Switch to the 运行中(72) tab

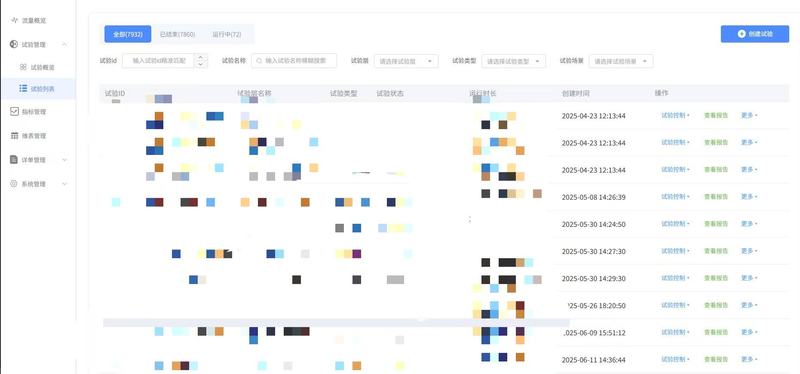[227, 34]
